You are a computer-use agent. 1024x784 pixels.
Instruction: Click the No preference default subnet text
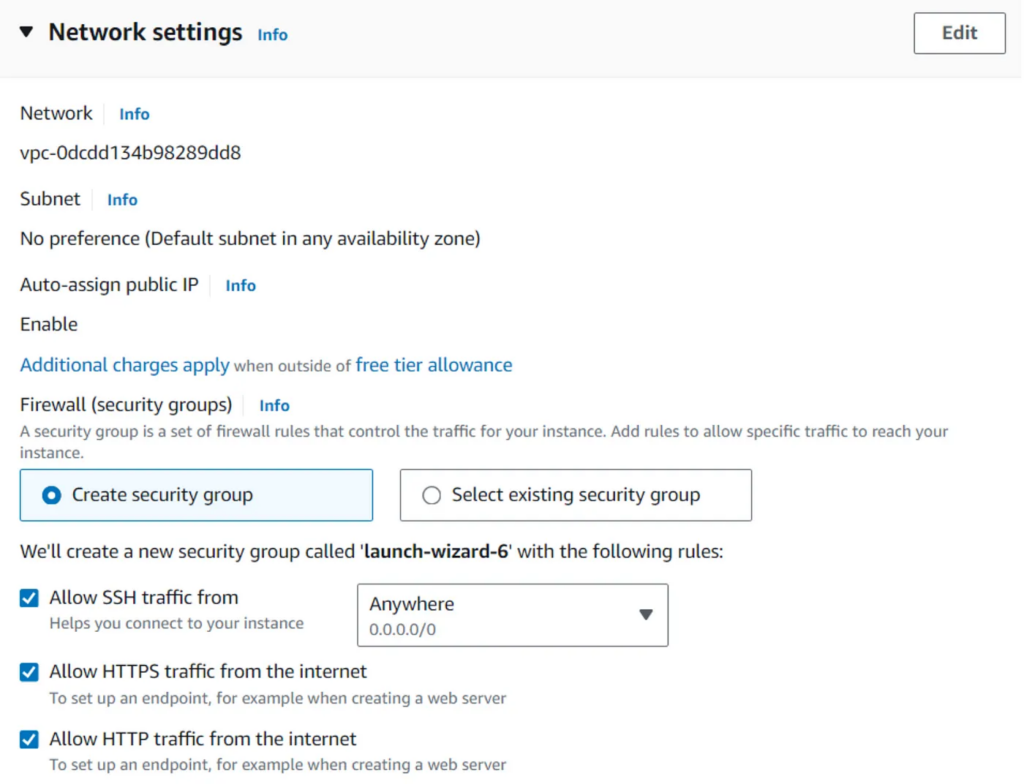[250, 239]
